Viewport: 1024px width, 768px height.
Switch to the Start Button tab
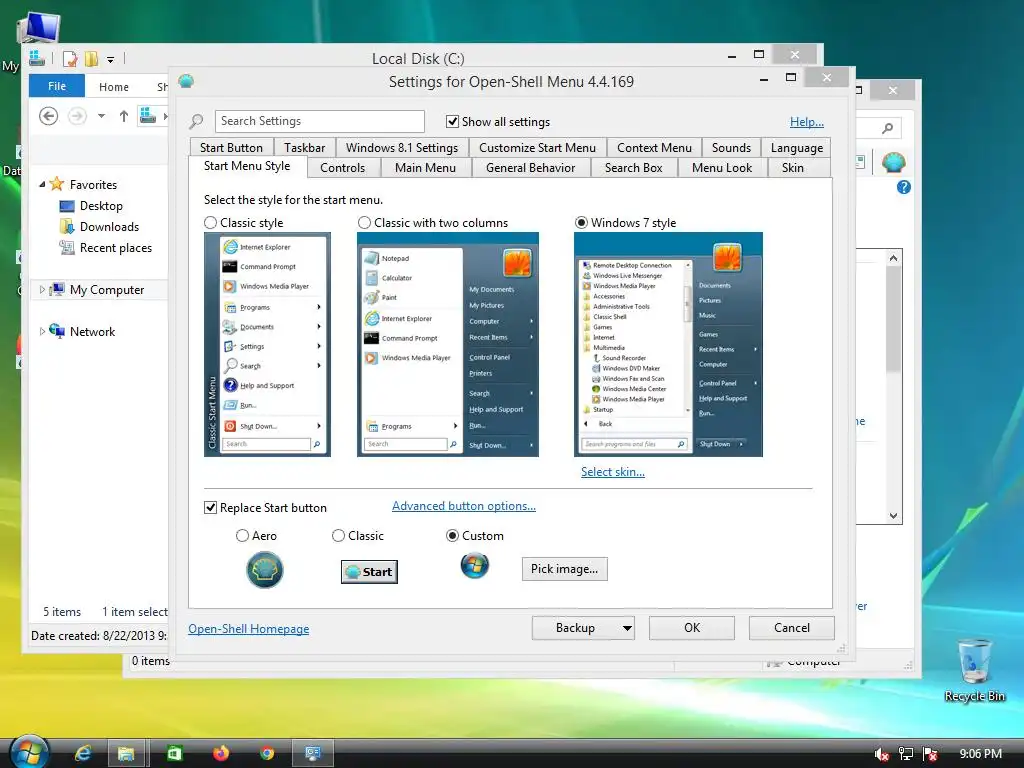[x=231, y=148]
